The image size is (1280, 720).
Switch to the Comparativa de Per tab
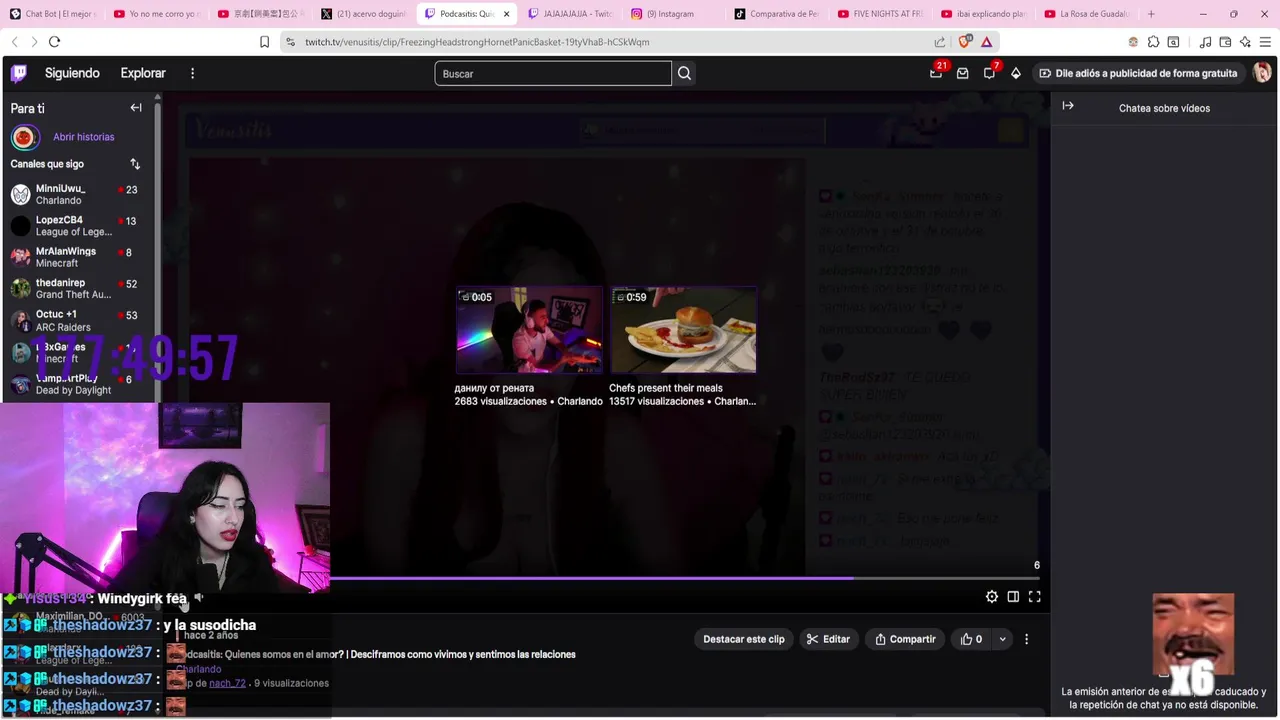775,14
